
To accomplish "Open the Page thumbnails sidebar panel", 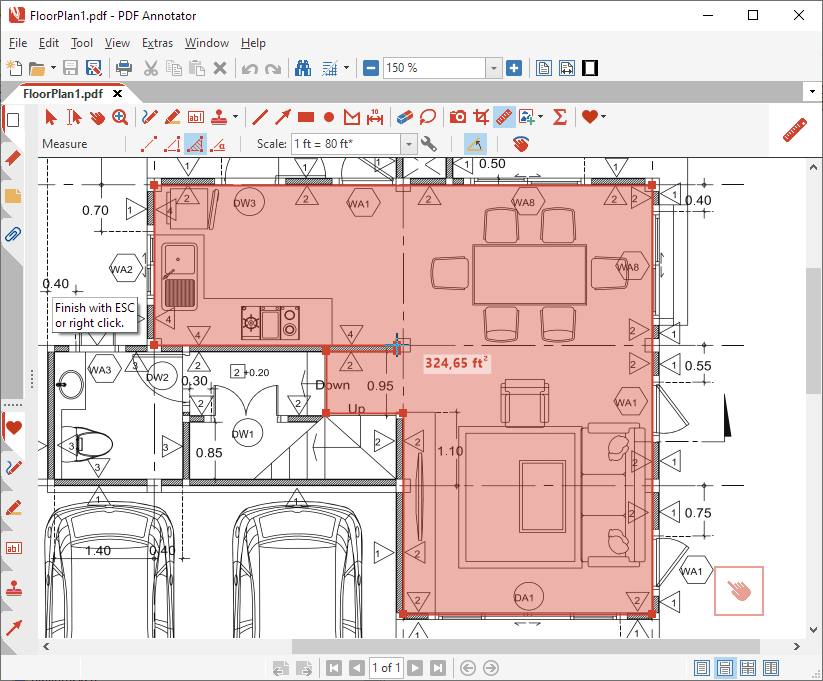I will pyautogui.click(x=13, y=120).
